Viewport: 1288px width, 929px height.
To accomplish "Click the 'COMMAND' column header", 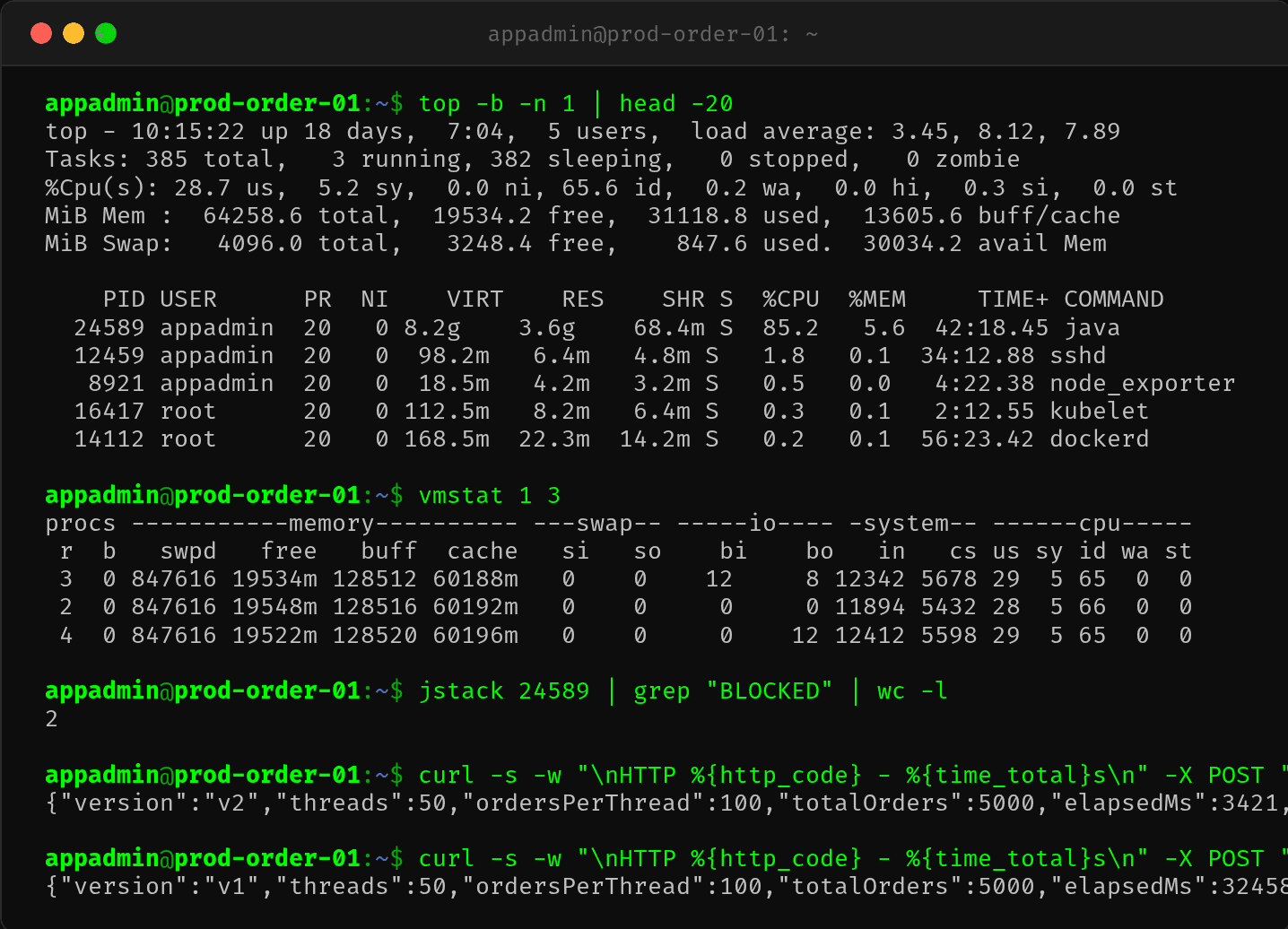I will [x=1113, y=300].
